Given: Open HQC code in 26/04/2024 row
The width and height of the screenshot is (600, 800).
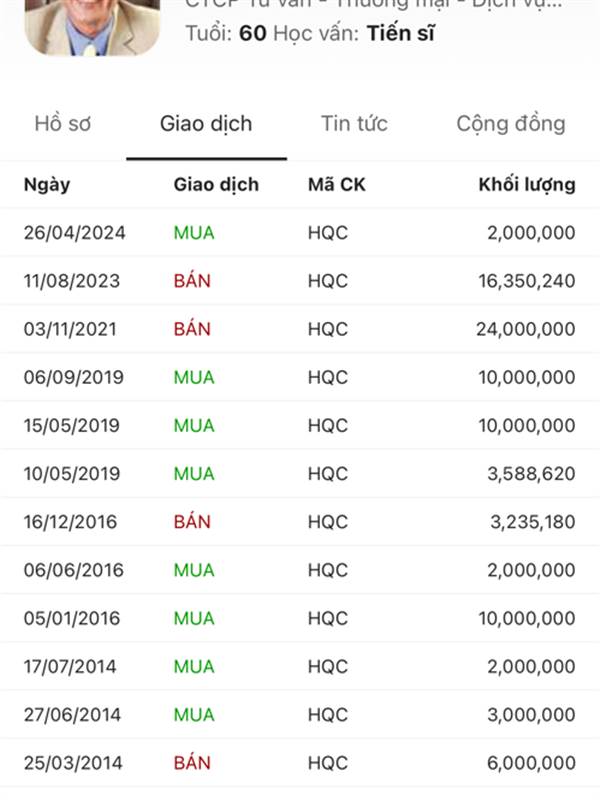Looking at the screenshot, I should coord(328,233).
